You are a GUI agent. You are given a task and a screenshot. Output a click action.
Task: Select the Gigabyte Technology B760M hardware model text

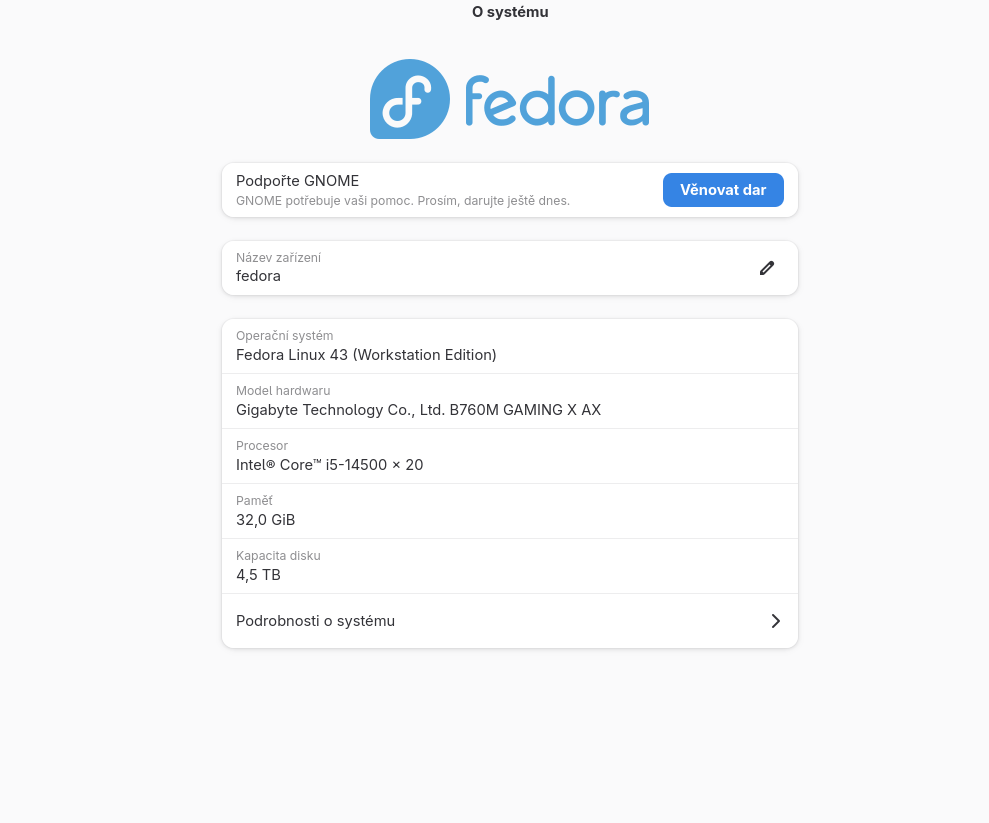click(x=418, y=410)
